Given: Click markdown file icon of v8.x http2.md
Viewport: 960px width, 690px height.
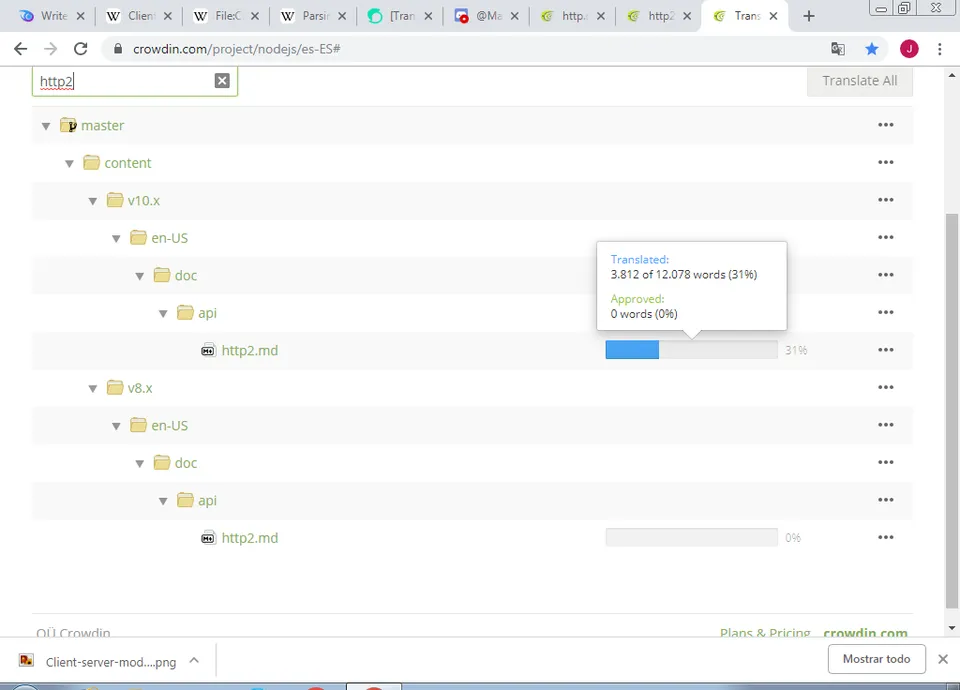Looking at the screenshot, I should 208,538.
